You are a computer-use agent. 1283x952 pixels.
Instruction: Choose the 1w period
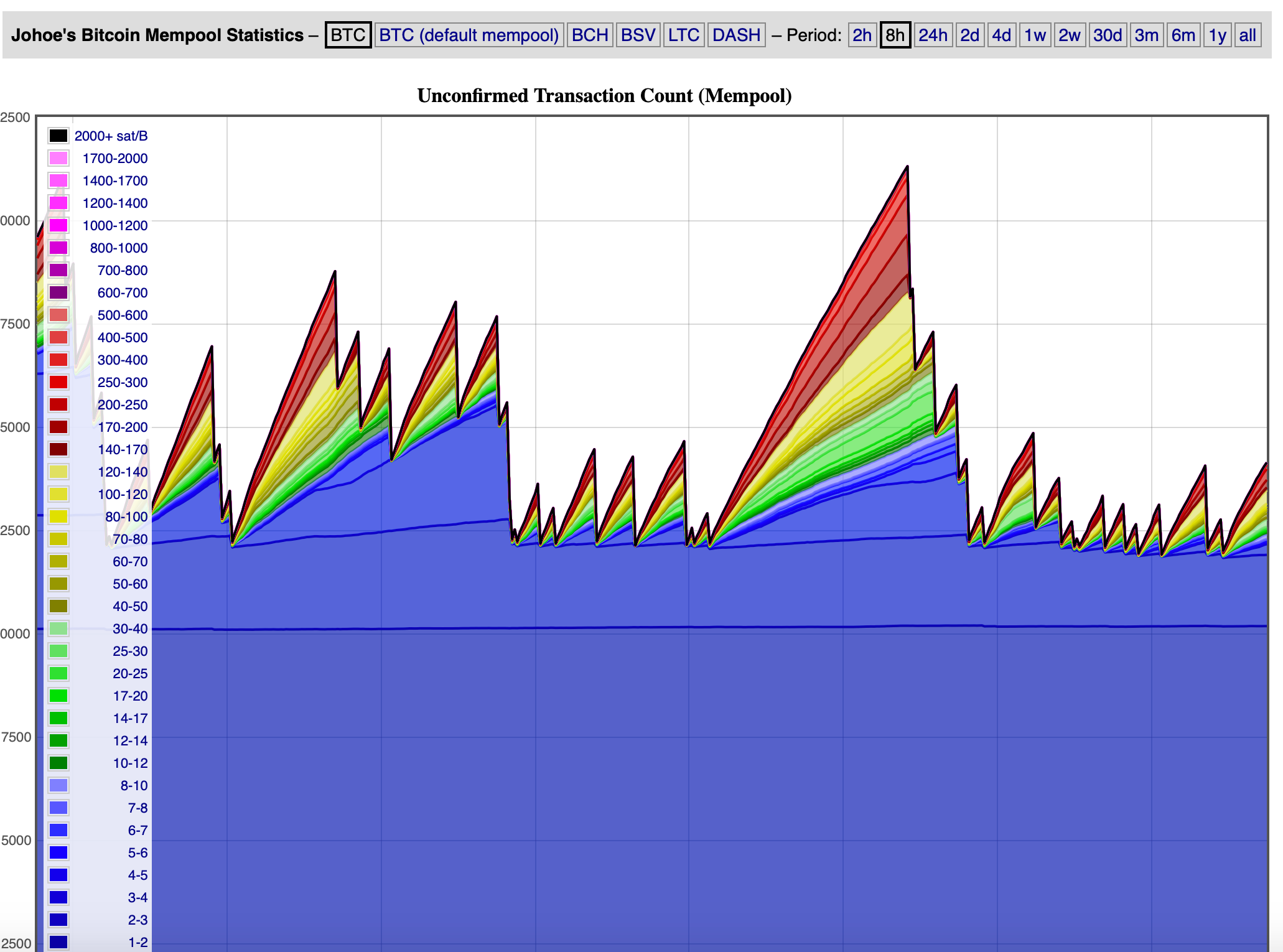1035,35
